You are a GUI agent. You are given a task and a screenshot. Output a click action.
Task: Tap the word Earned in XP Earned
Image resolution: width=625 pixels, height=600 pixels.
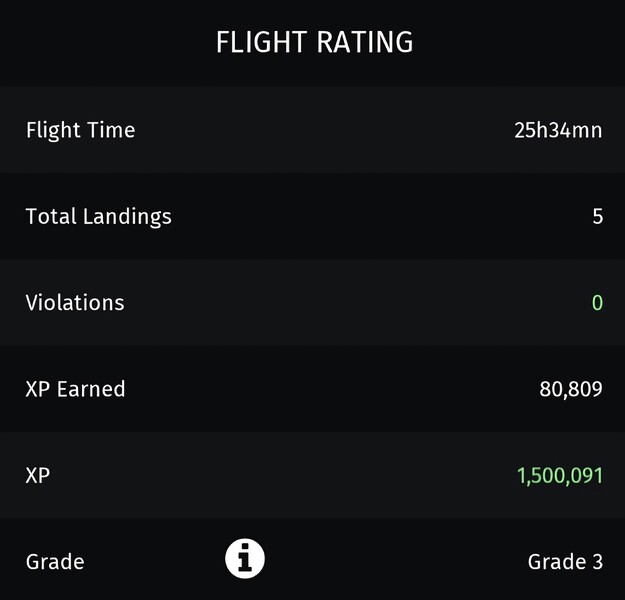pyautogui.click(x=91, y=389)
